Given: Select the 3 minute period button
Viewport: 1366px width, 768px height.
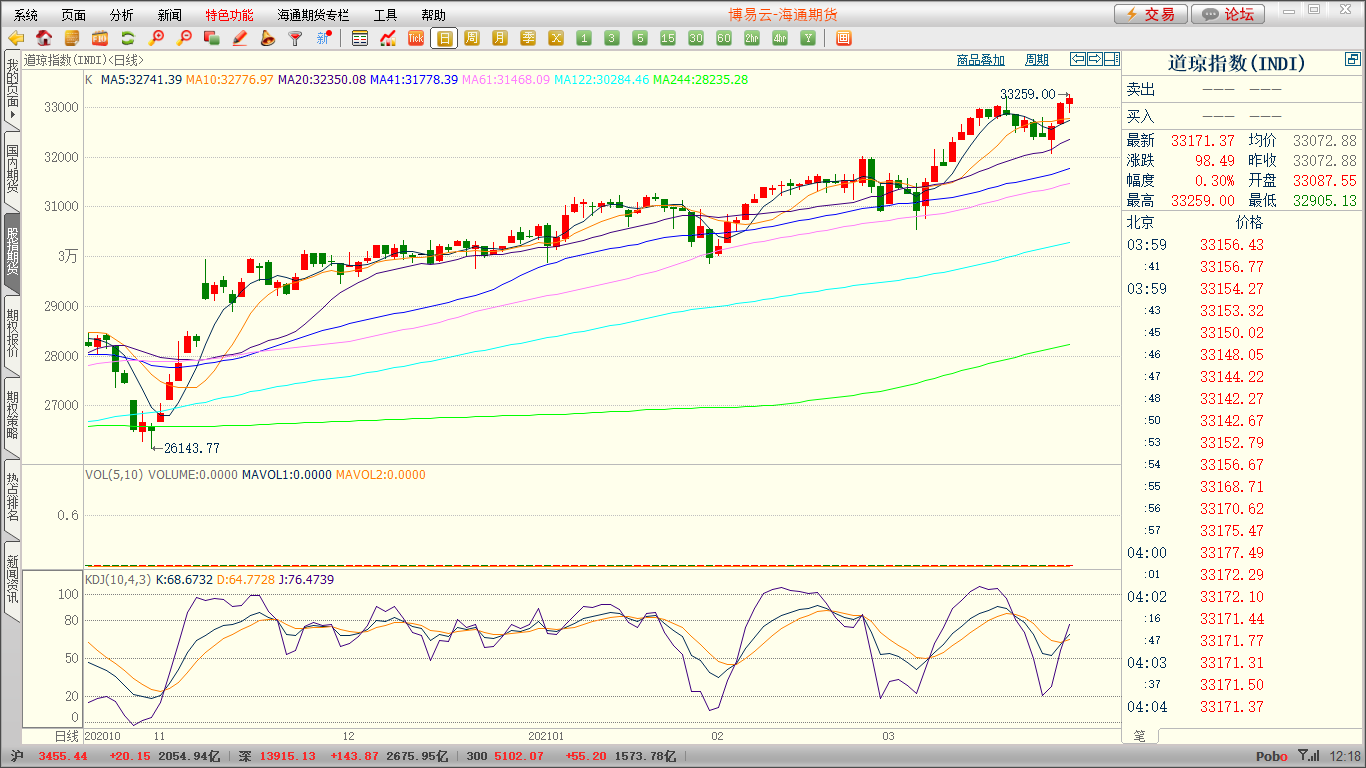Looking at the screenshot, I should pyautogui.click(x=612, y=39).
